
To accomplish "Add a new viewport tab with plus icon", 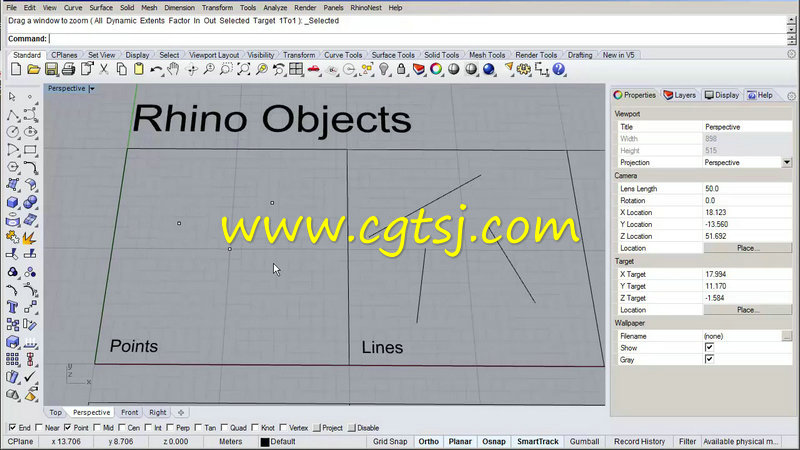I will point(181,412).
